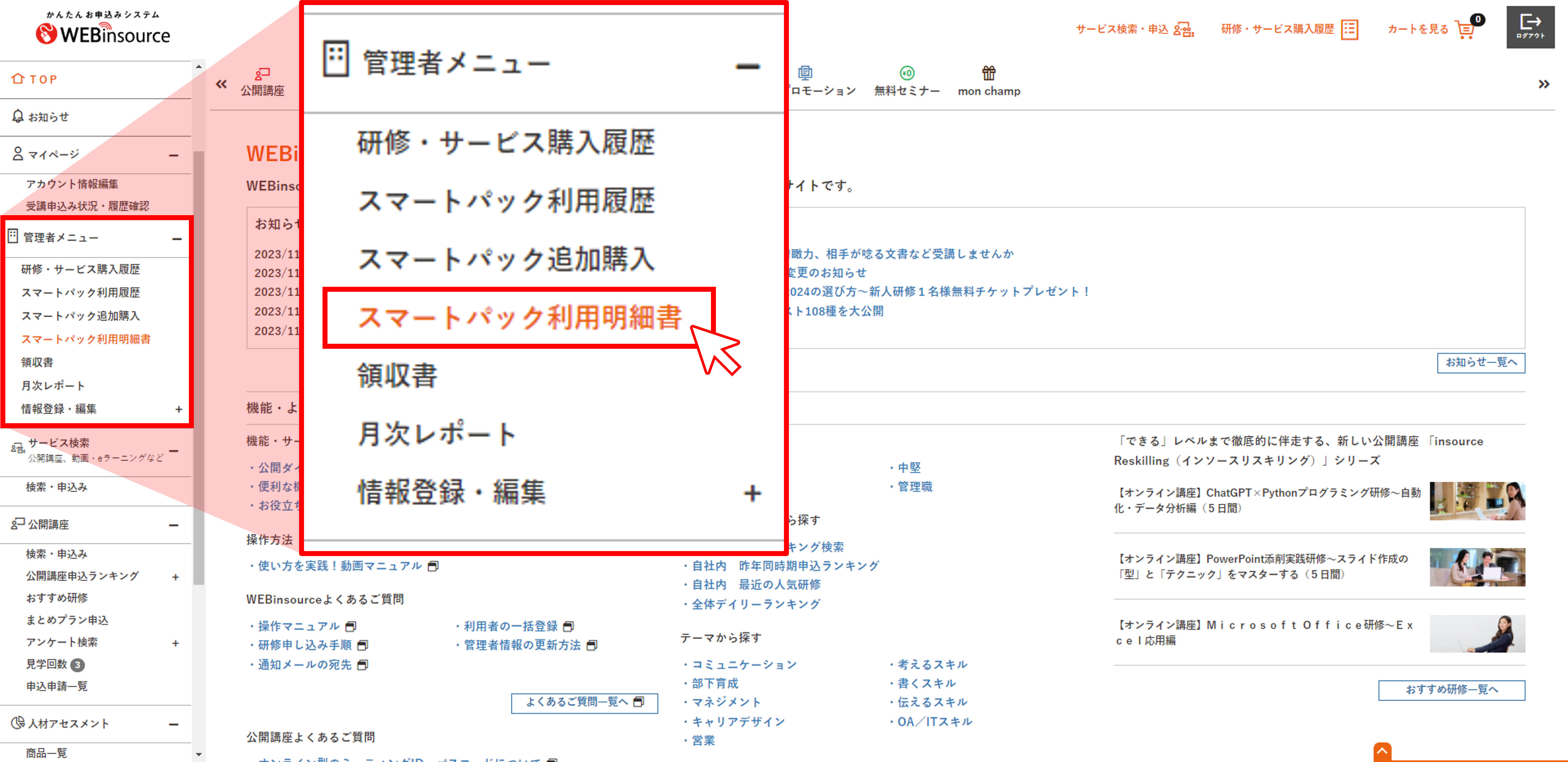Click the 人材アセスメント pie chart icon

click(18, 723)
